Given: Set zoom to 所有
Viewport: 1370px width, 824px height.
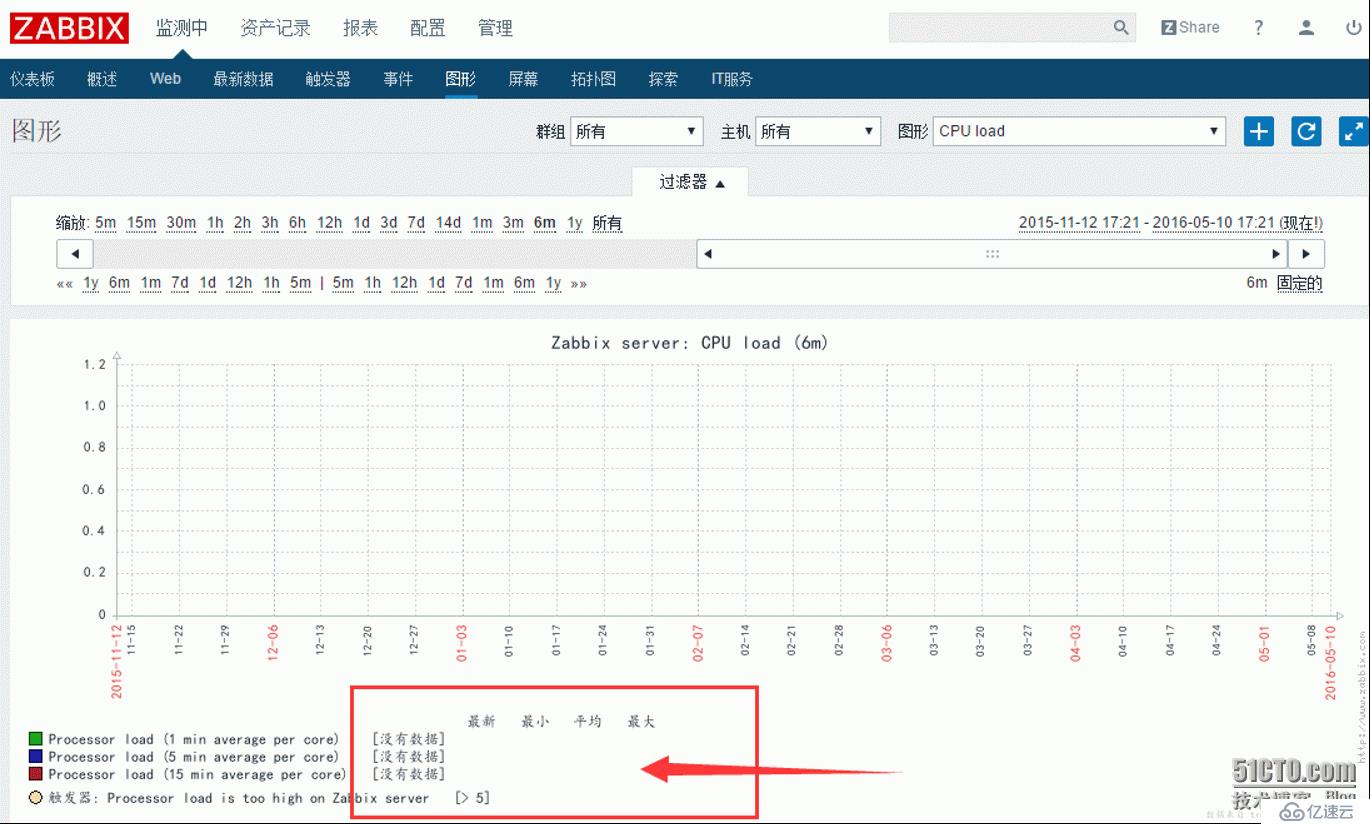Looking at the screenshot, I should click(607, 223).
